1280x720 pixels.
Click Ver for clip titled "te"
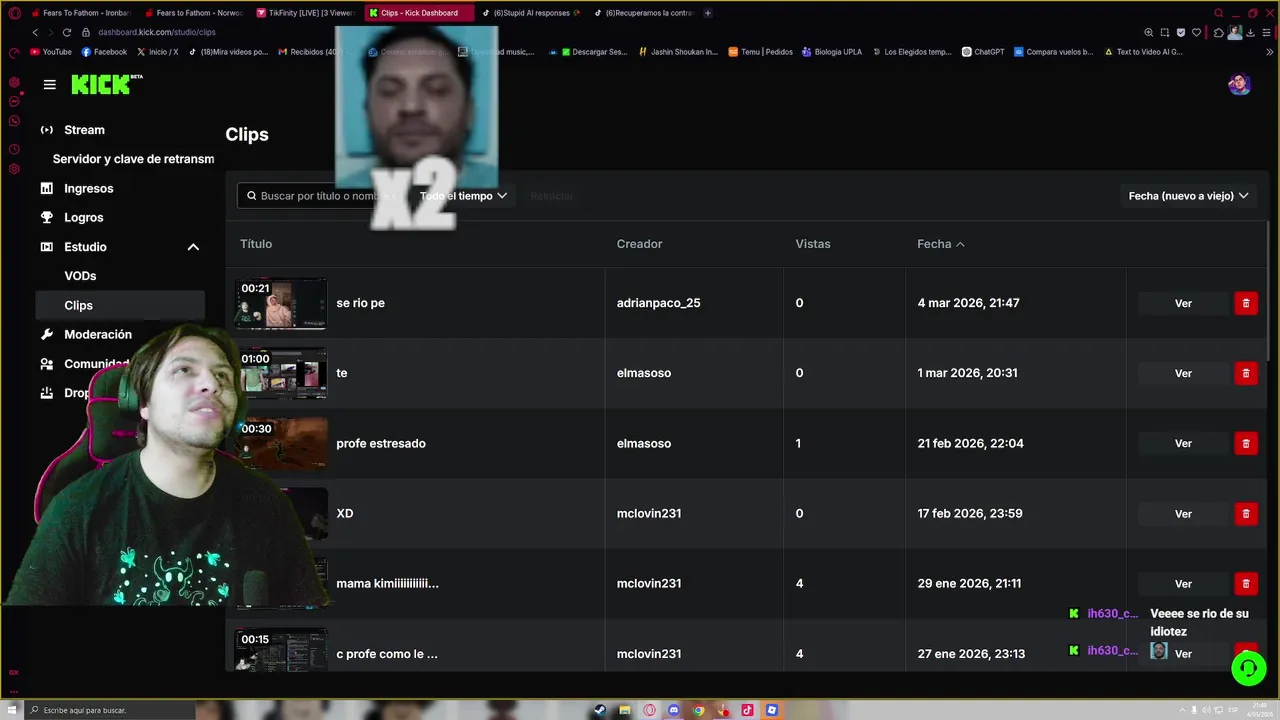click(x=1183, y=373)
